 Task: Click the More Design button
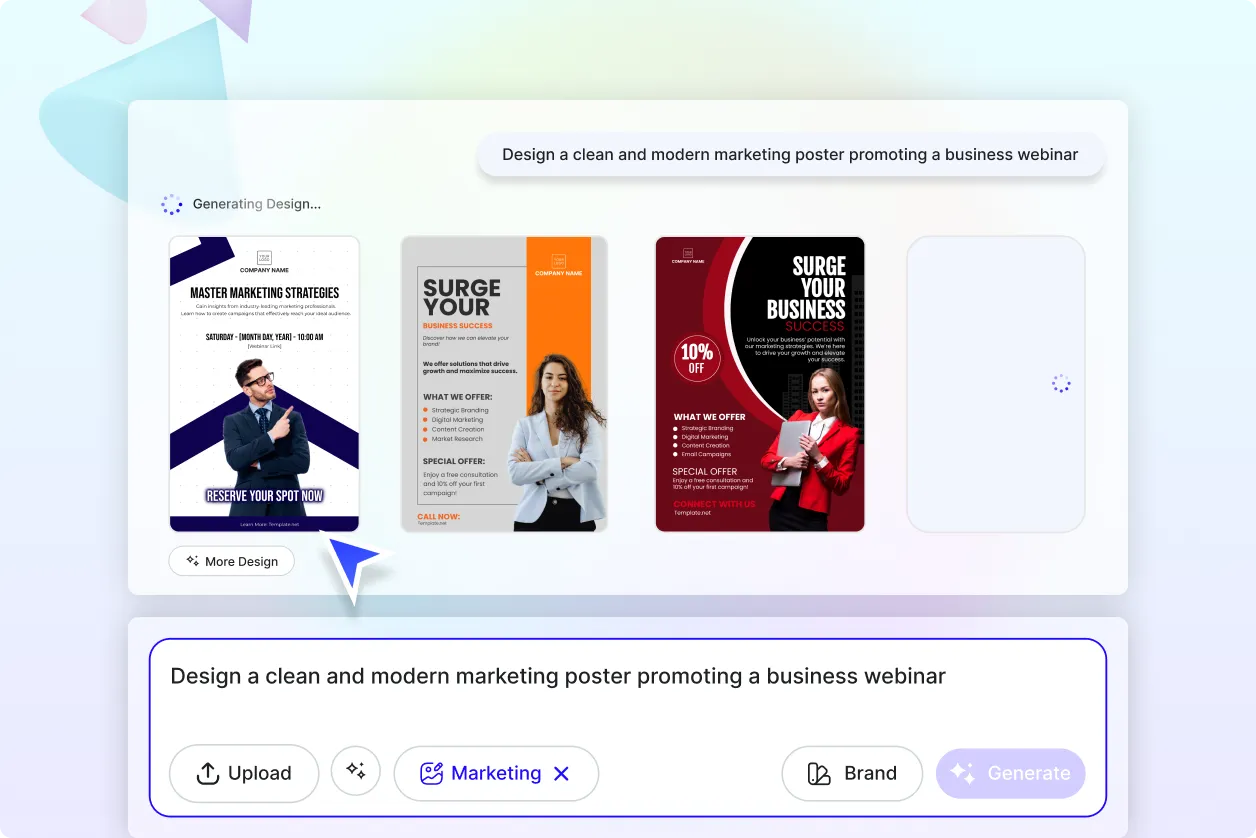point(231,561)
